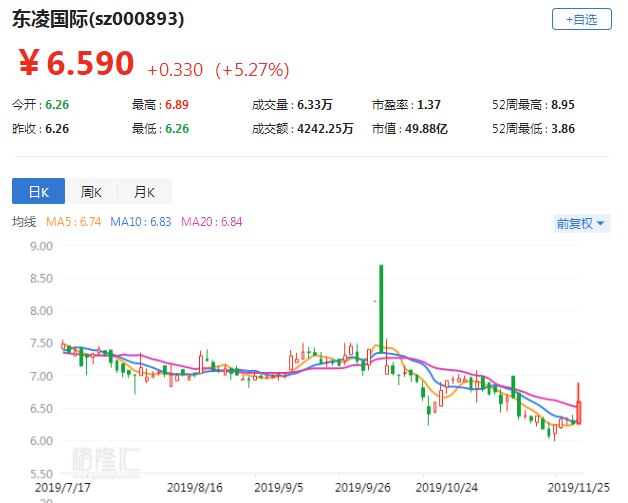This screenshot has width=628, height=503.
Task: Select the current price ¥6.590
Action: (x=76, y=63)
